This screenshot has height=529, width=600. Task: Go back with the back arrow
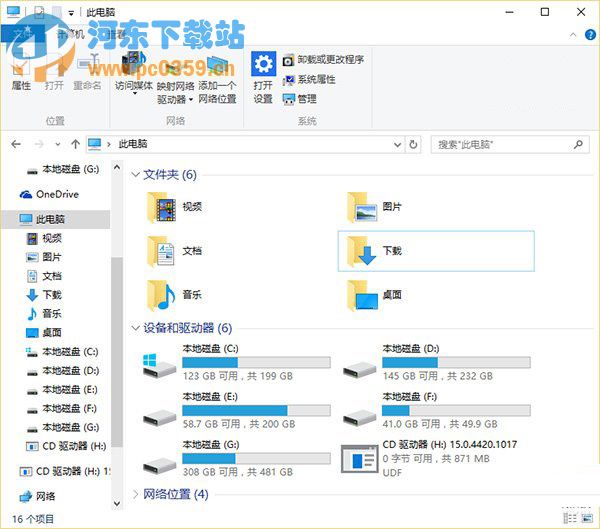(x=16, y=144)
